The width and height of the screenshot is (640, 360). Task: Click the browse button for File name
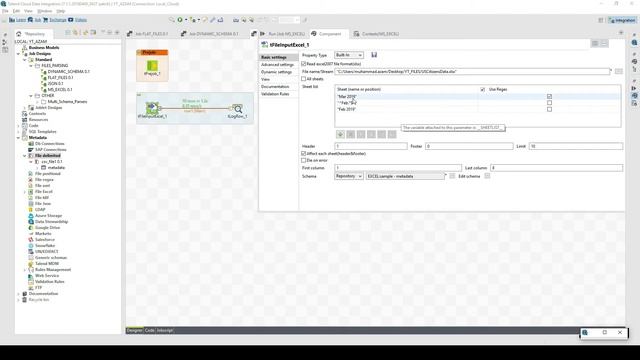pyautogui.click(x=619, y=71)
